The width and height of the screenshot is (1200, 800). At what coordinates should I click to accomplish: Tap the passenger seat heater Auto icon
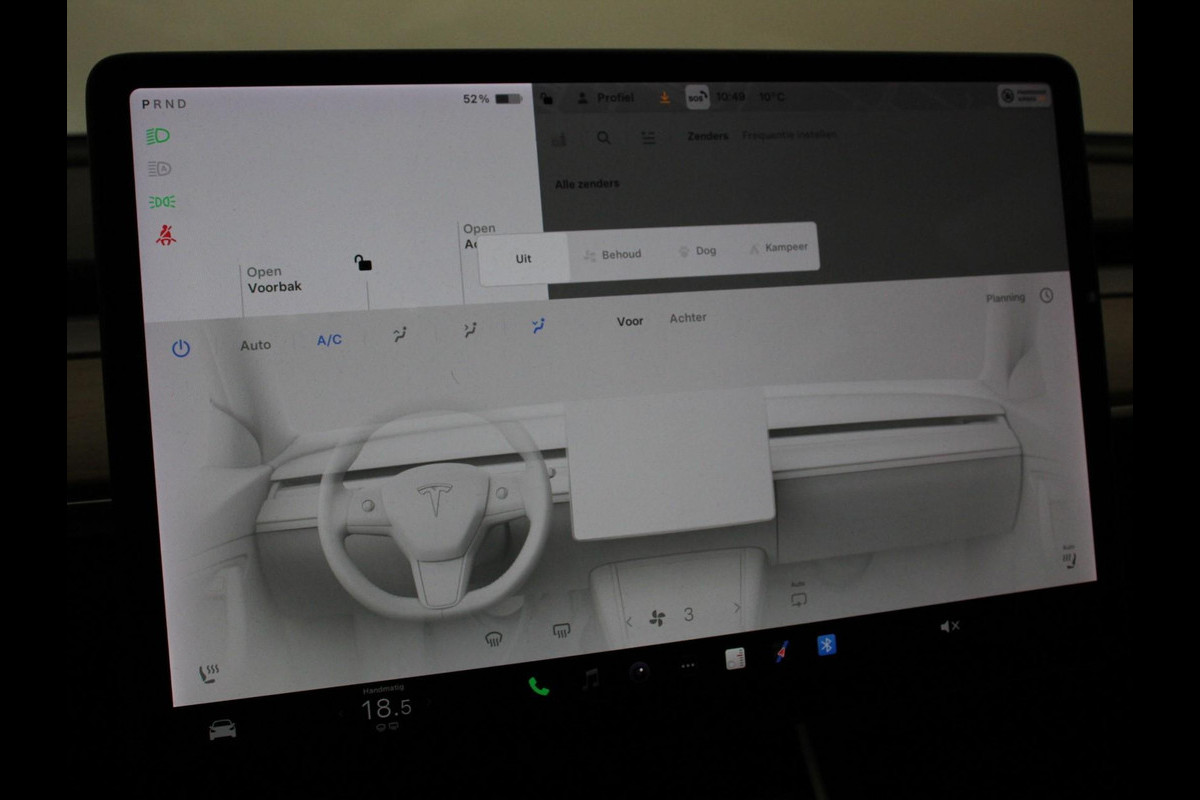pos(1071,558)
